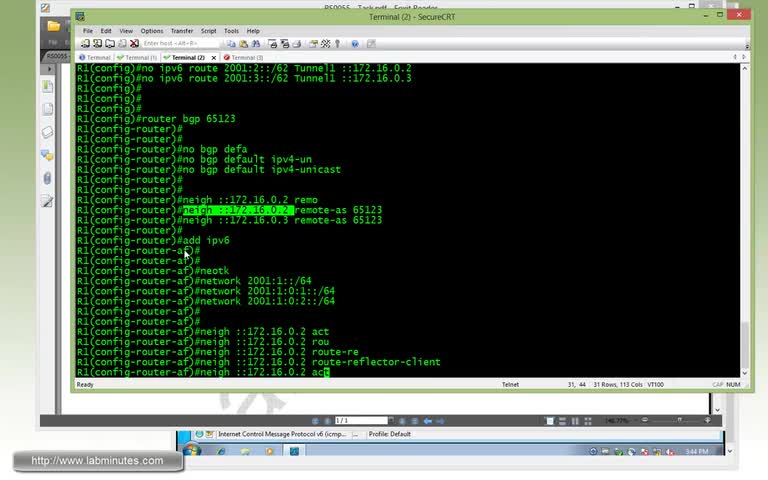Click the Foxit Previous View blue arrow
768x480 pixels.
[x=428, y=421]
